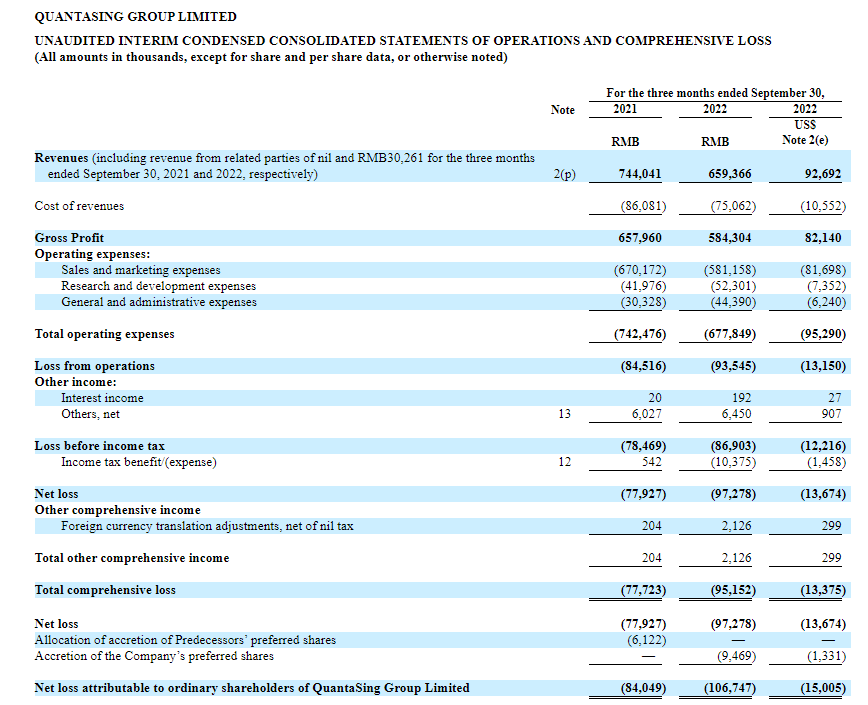Click the 2021 Revenues value 744,041
The height and width of the screenshot is (705, 868).
(x=639, y=174)
